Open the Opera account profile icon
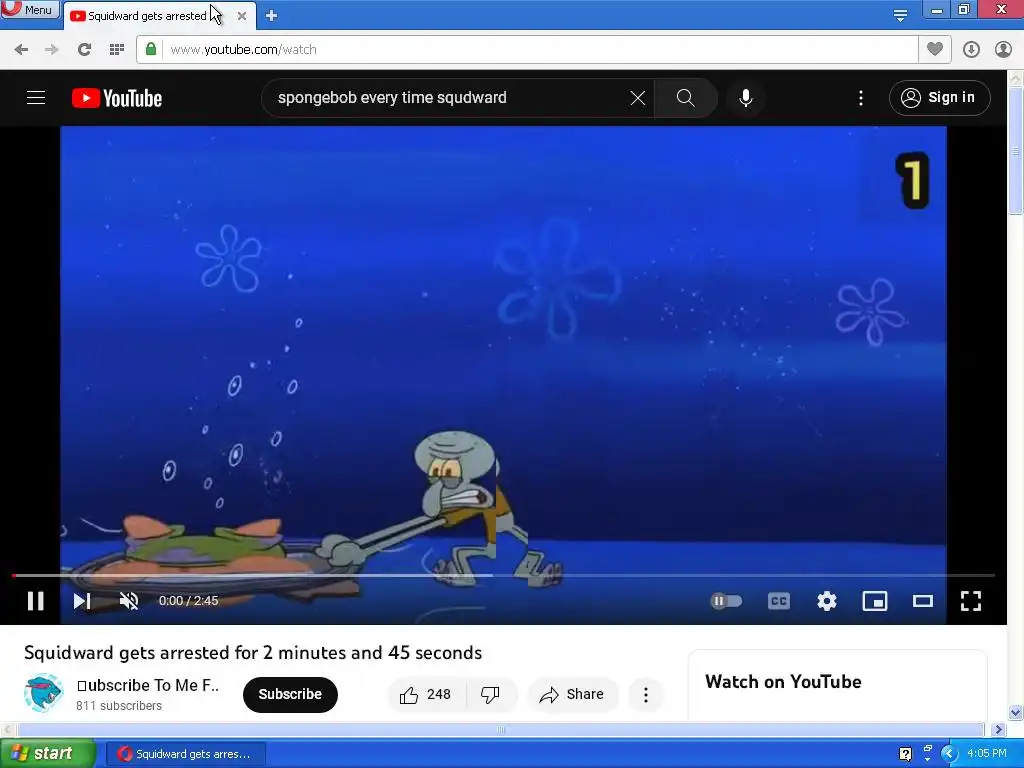This screenshot has width=1024, height=768. 1003,50
